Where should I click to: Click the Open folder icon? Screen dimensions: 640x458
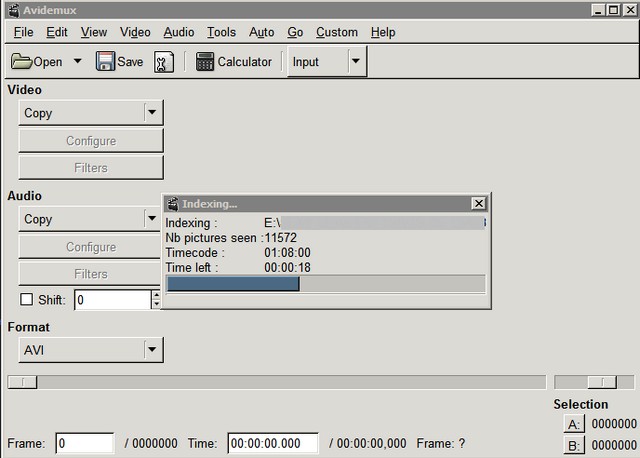(21, 62)
